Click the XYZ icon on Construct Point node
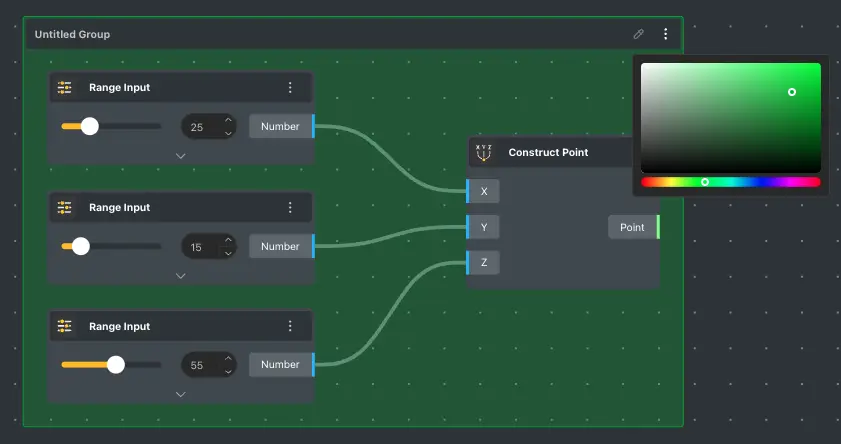The width and height of the screenshot is (841, 444). click(484, 153)
